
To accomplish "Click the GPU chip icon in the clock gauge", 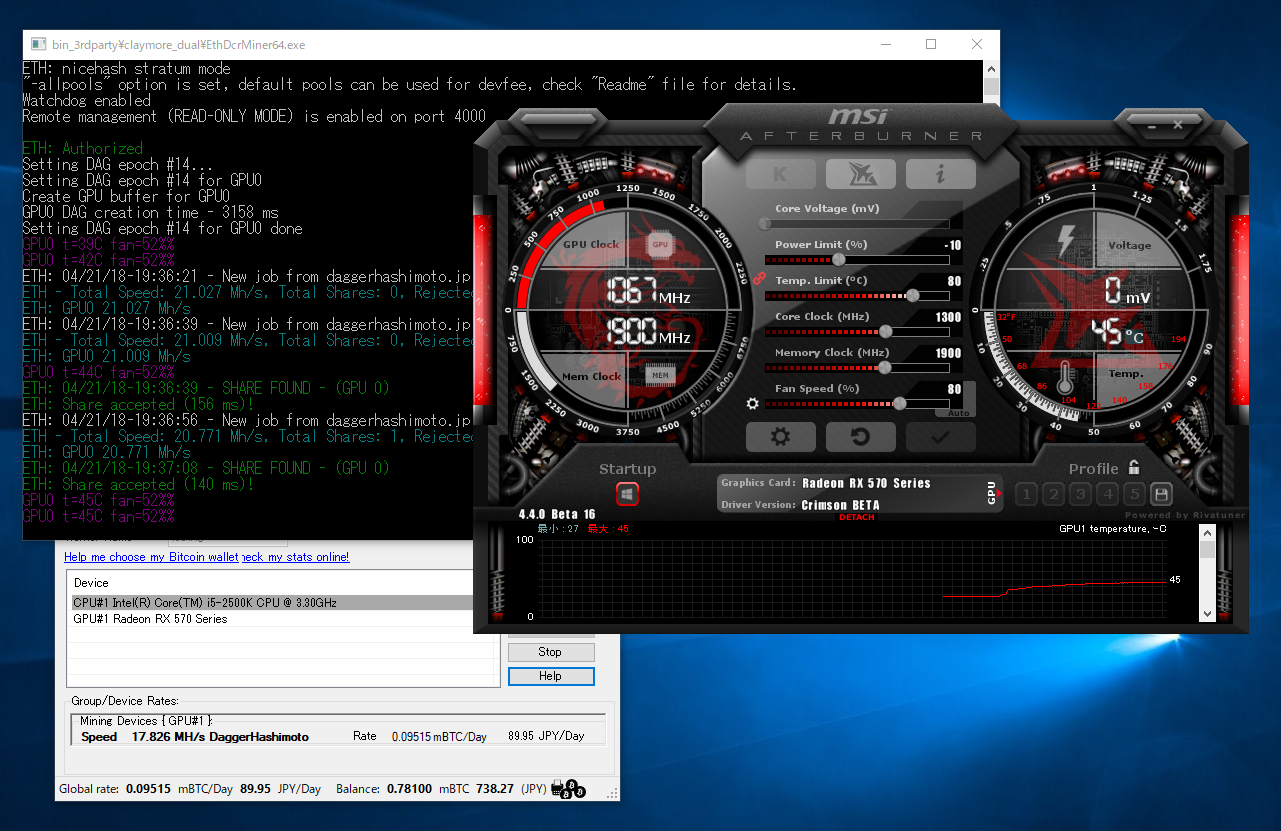I will pos(659,243).
